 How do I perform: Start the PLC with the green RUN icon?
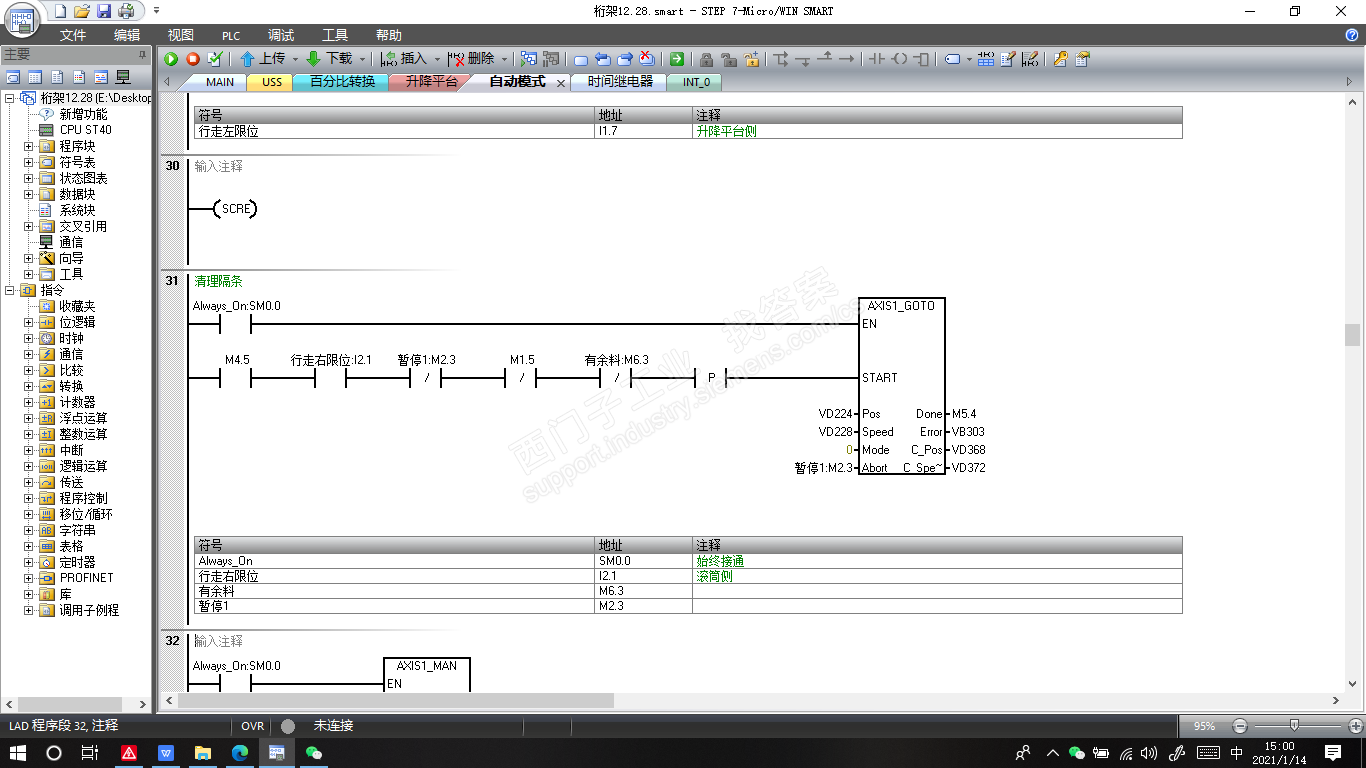point(172,59)
